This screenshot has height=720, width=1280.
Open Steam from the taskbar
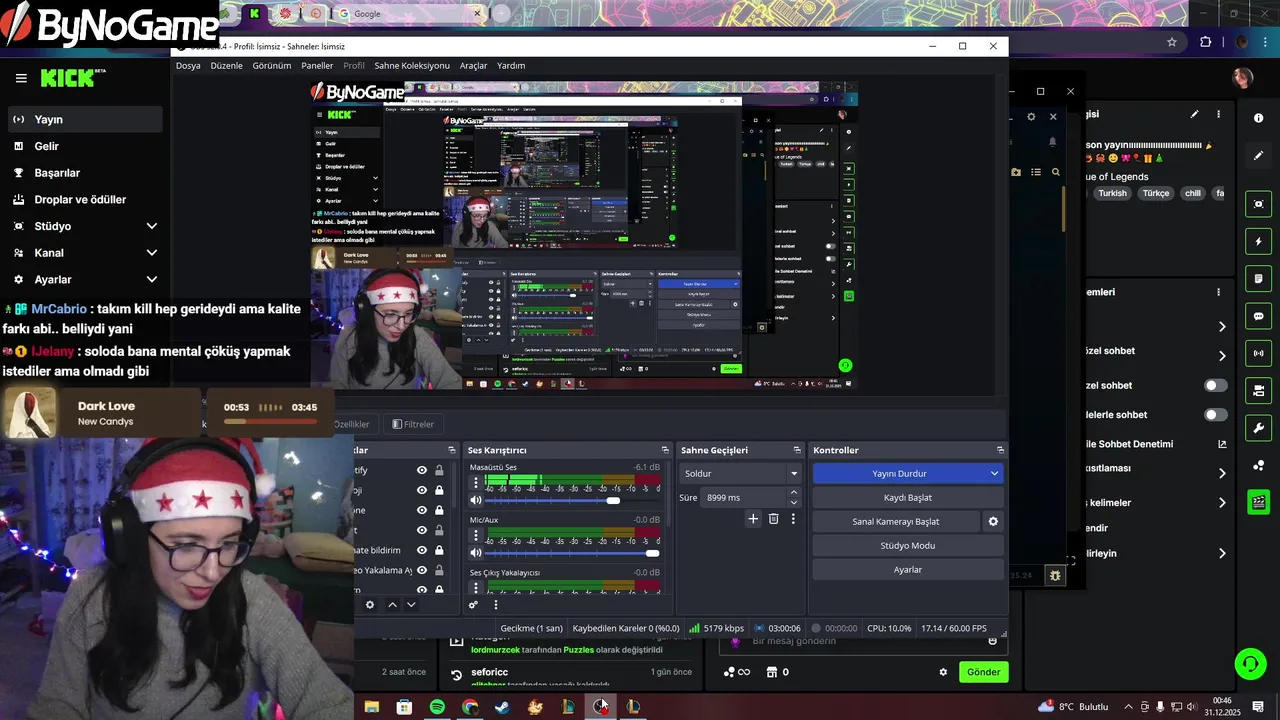click(502, 707)
